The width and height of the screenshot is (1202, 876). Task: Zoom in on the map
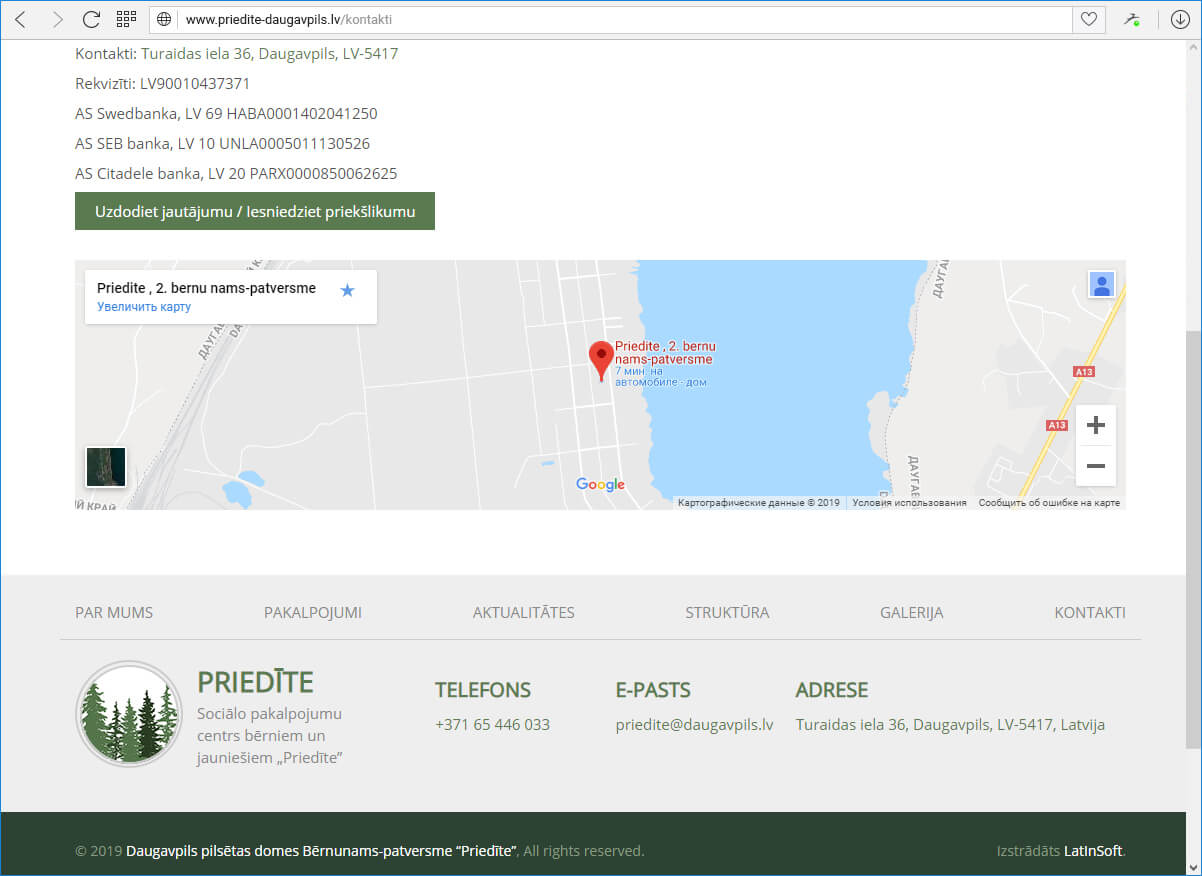[1095, 426]
